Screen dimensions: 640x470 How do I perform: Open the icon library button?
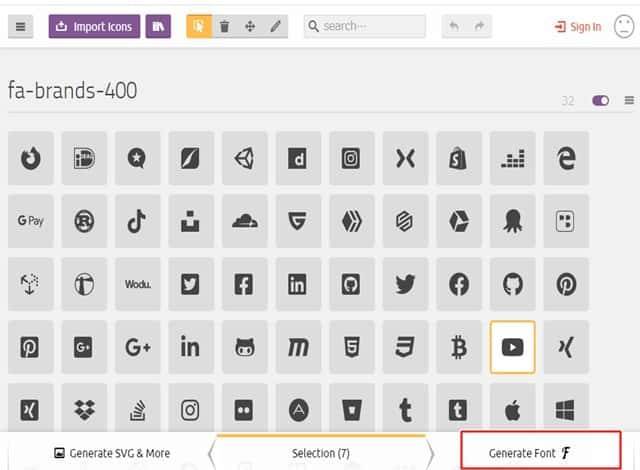158,27
